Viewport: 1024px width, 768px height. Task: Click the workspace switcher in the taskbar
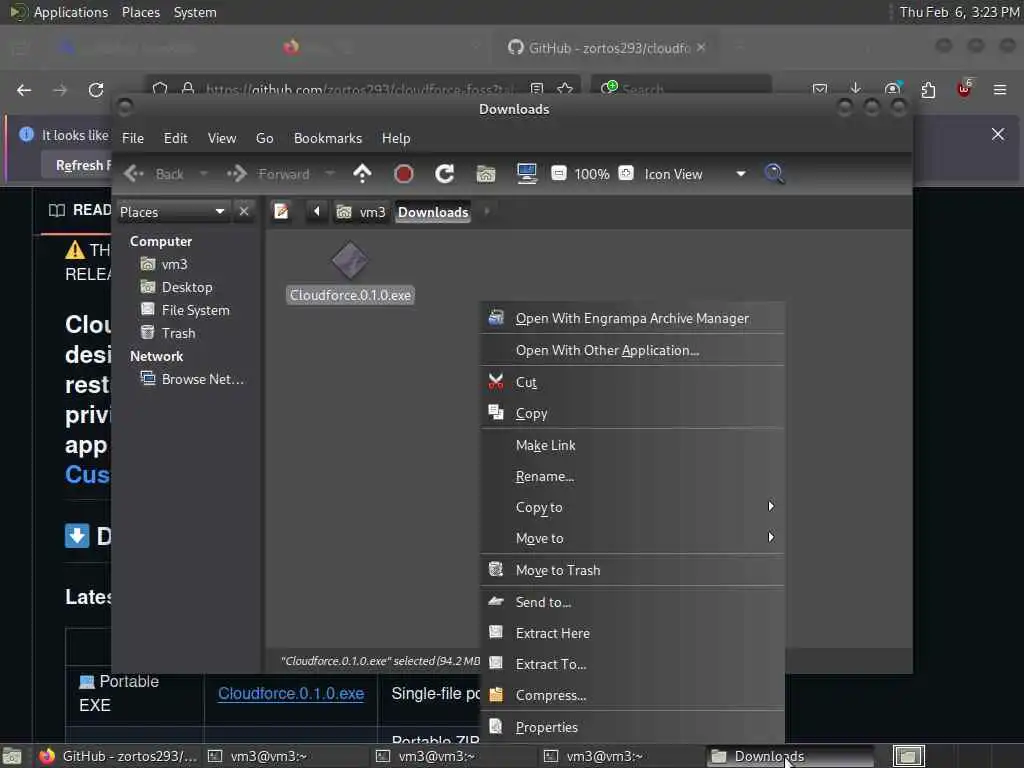coord(908,756)
